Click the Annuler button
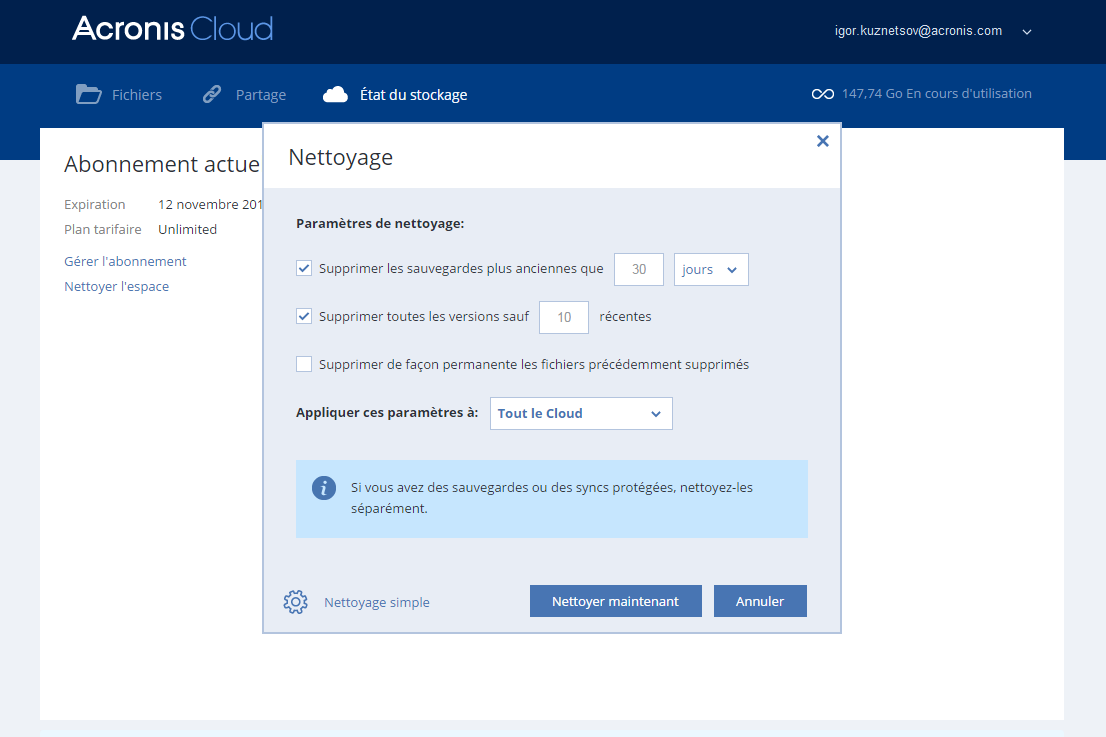This screenshot has height=737, width=1106. 760,601
